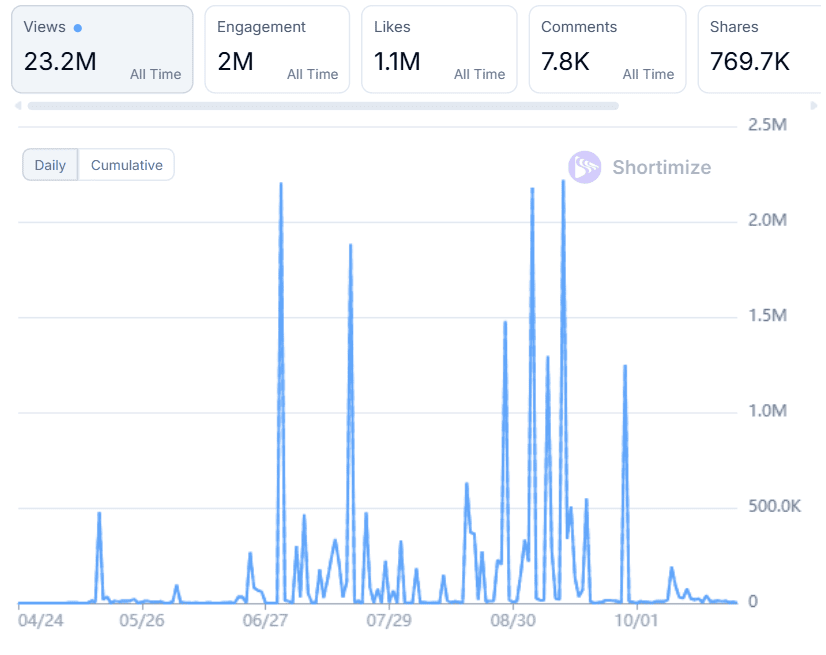Open the Comments metric card
This screenshot has width=826, height=655.
[607, 49]
